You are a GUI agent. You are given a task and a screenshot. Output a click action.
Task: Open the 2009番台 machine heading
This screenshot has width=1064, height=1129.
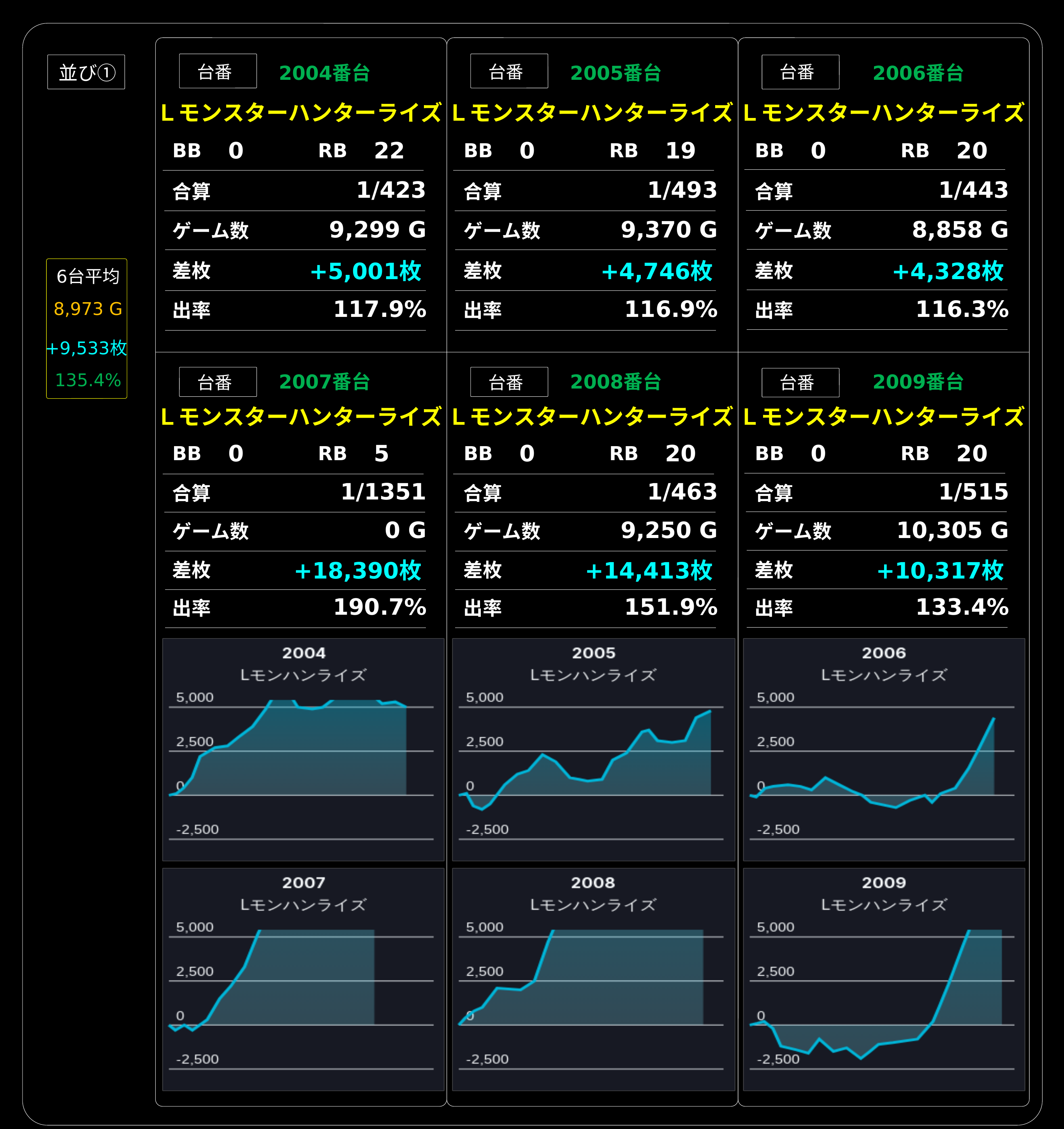(x=918, y=382)
